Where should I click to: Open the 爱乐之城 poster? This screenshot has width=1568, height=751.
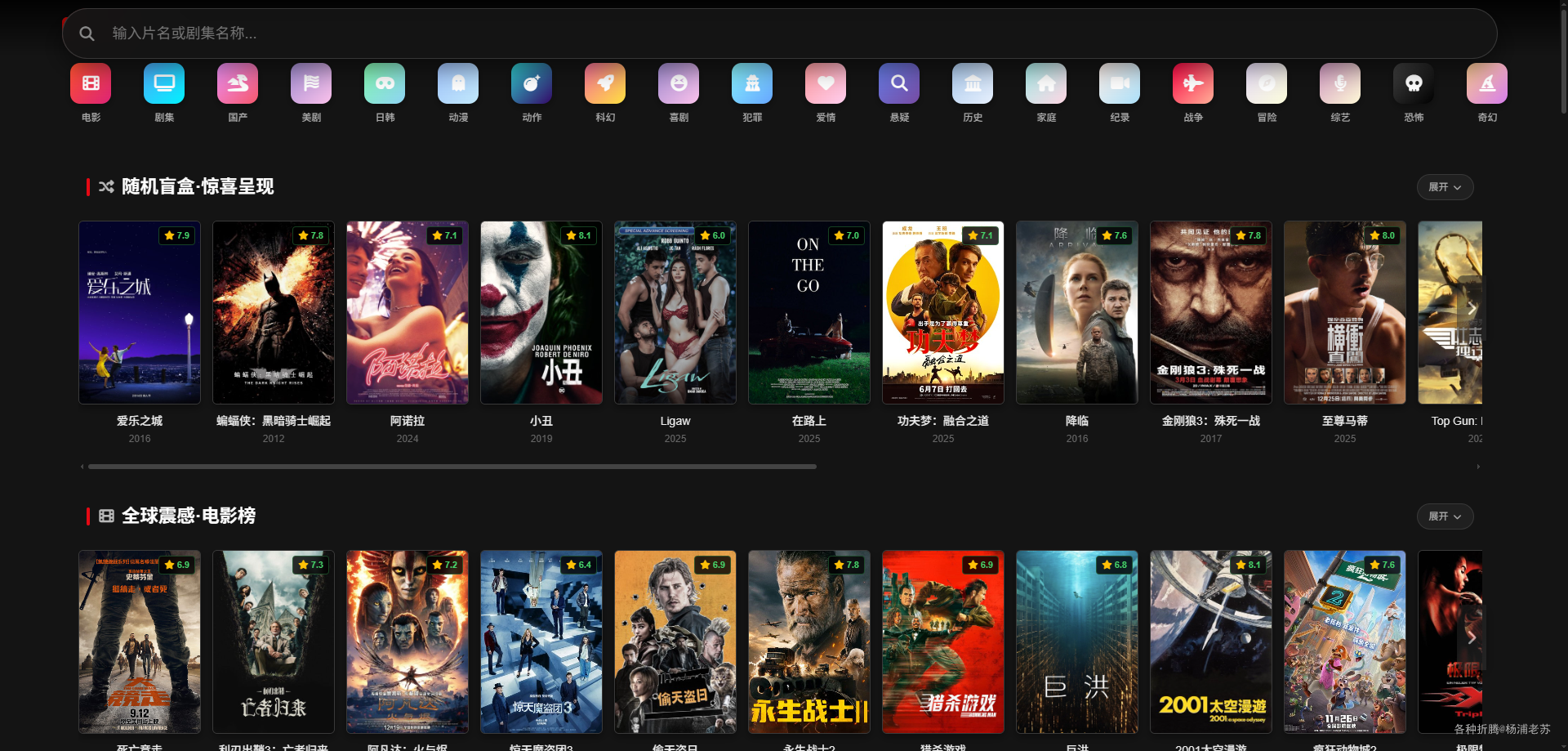(140, 312)
